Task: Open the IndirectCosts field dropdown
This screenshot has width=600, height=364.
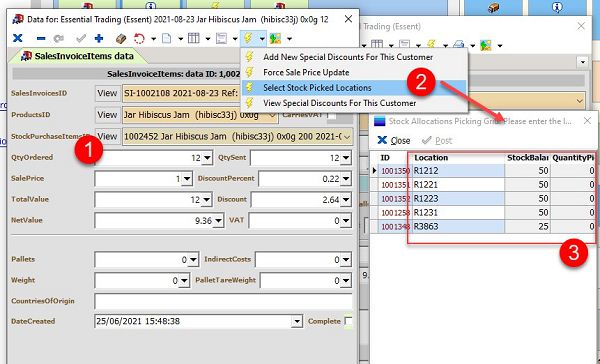Action: (x=346, y=260)
